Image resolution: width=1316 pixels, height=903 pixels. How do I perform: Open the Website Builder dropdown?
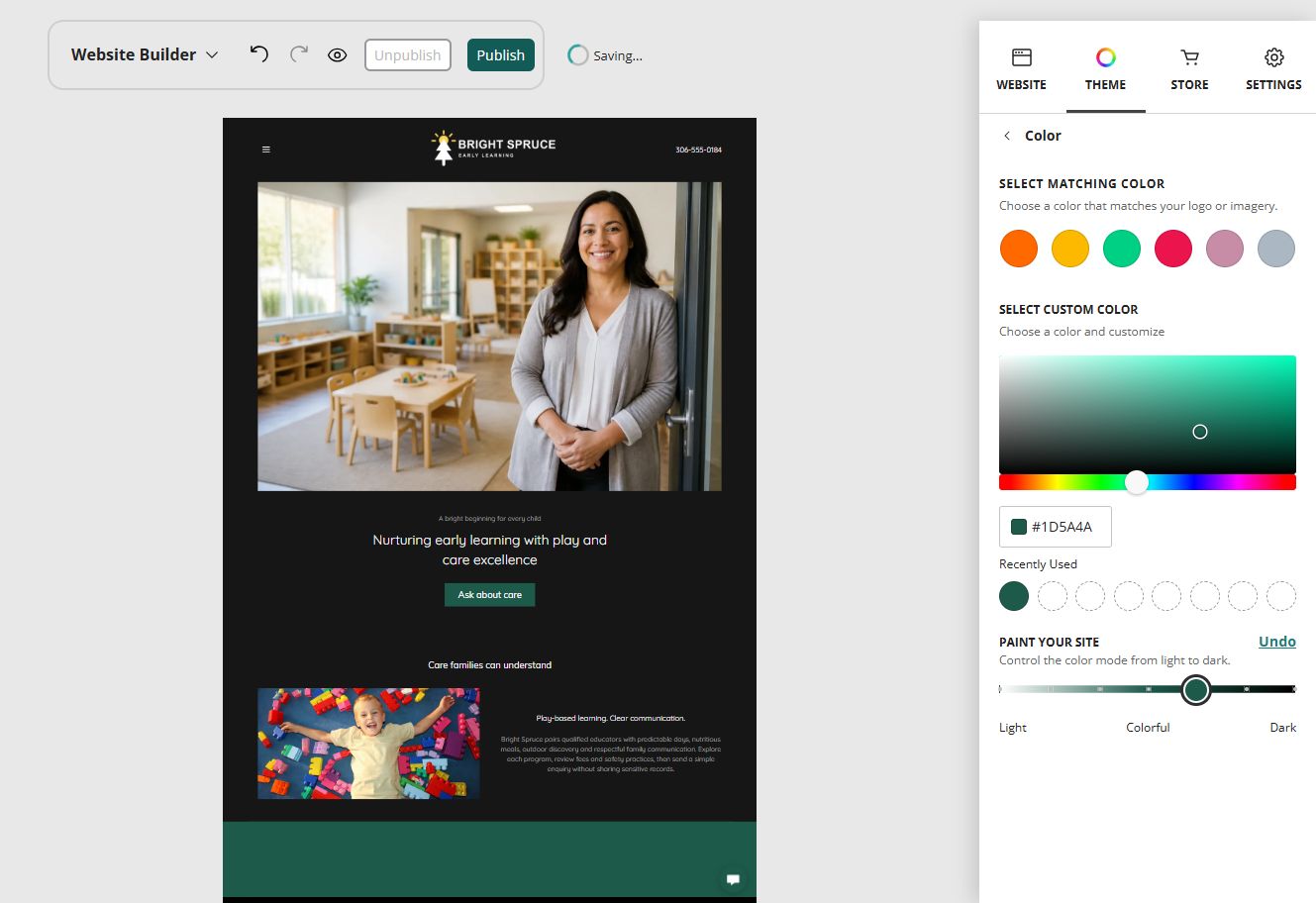pyautogui.click(x=145, y=54)
